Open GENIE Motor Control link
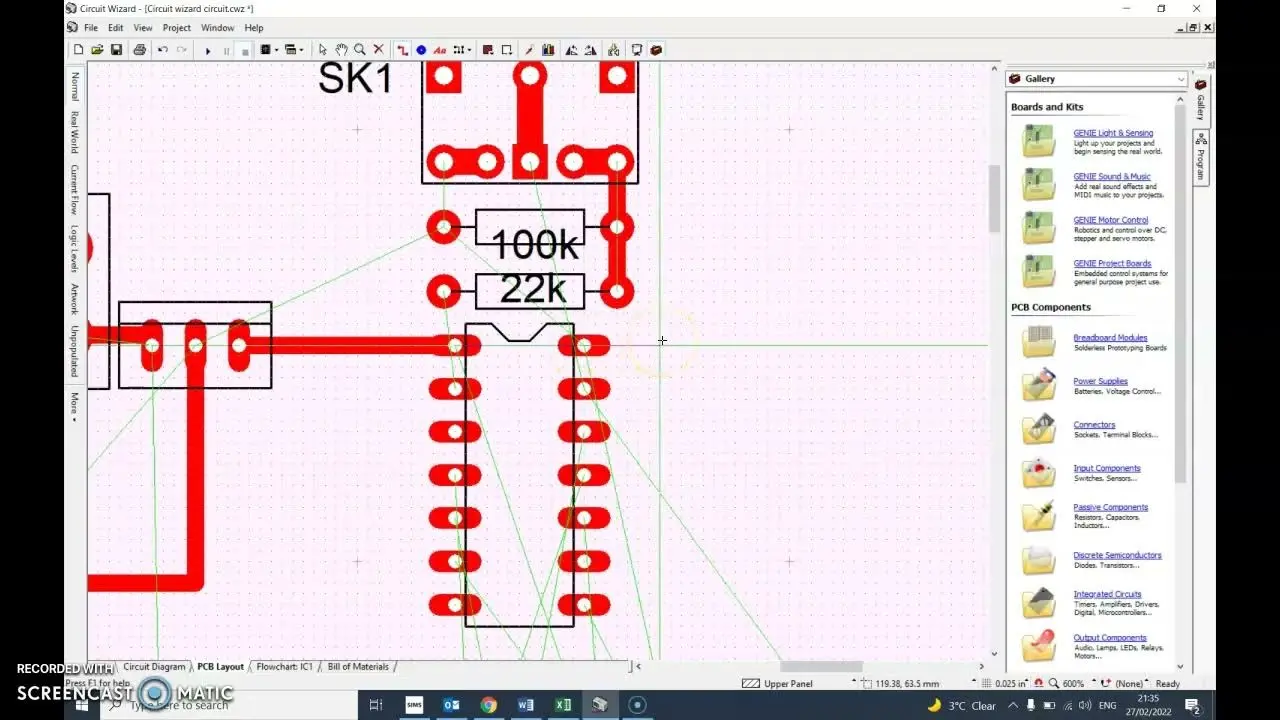 point(1110,220)
